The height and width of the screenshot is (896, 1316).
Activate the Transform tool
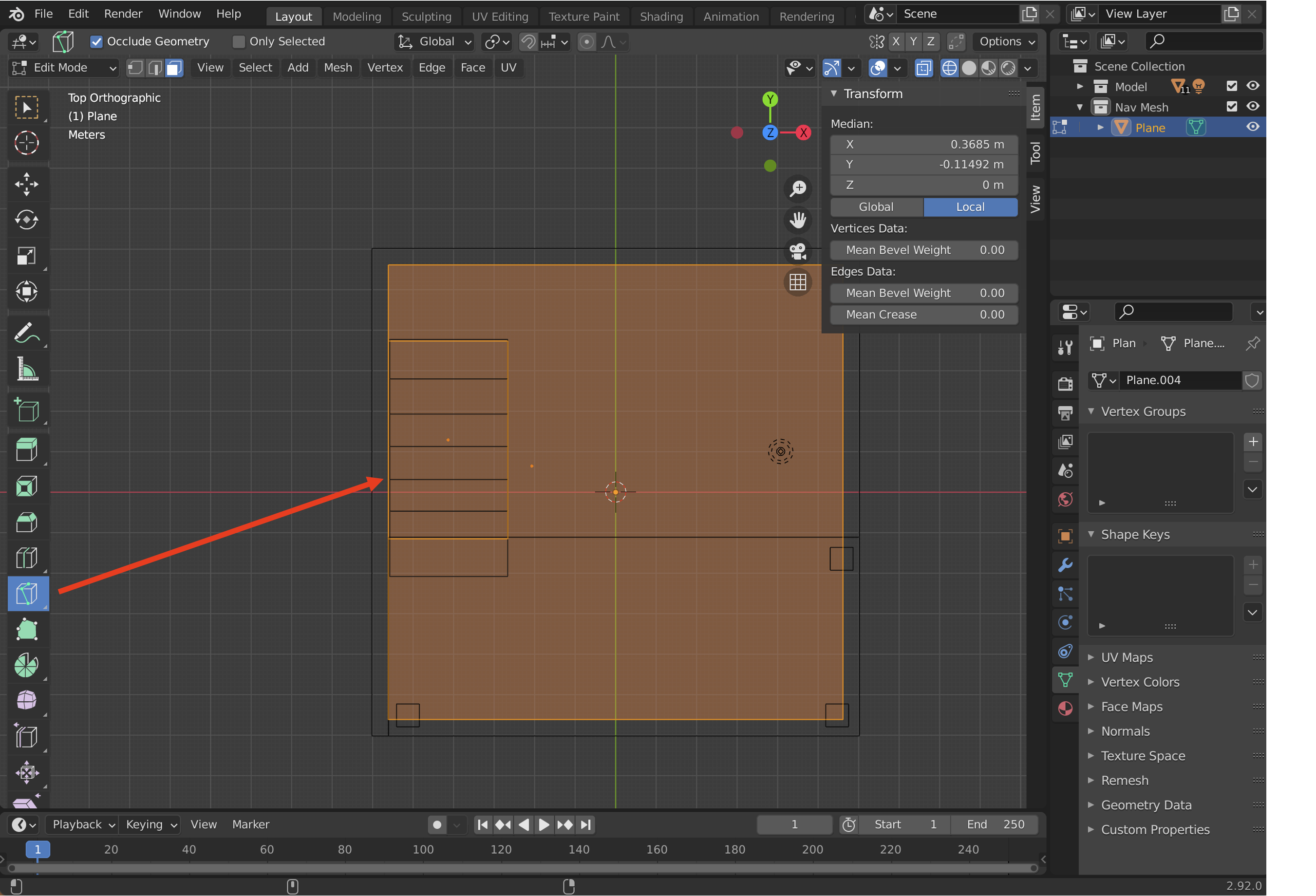click(27, 292)
